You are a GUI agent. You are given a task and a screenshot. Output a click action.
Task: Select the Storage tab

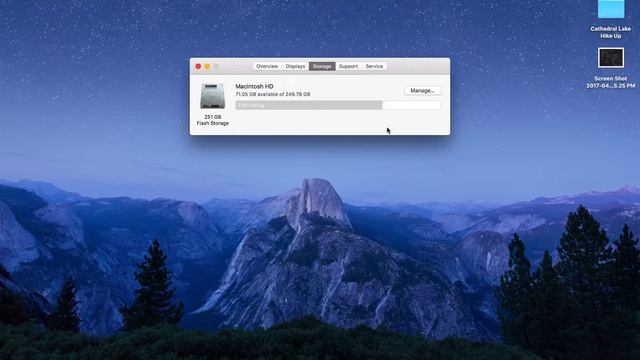pos(322,66)
